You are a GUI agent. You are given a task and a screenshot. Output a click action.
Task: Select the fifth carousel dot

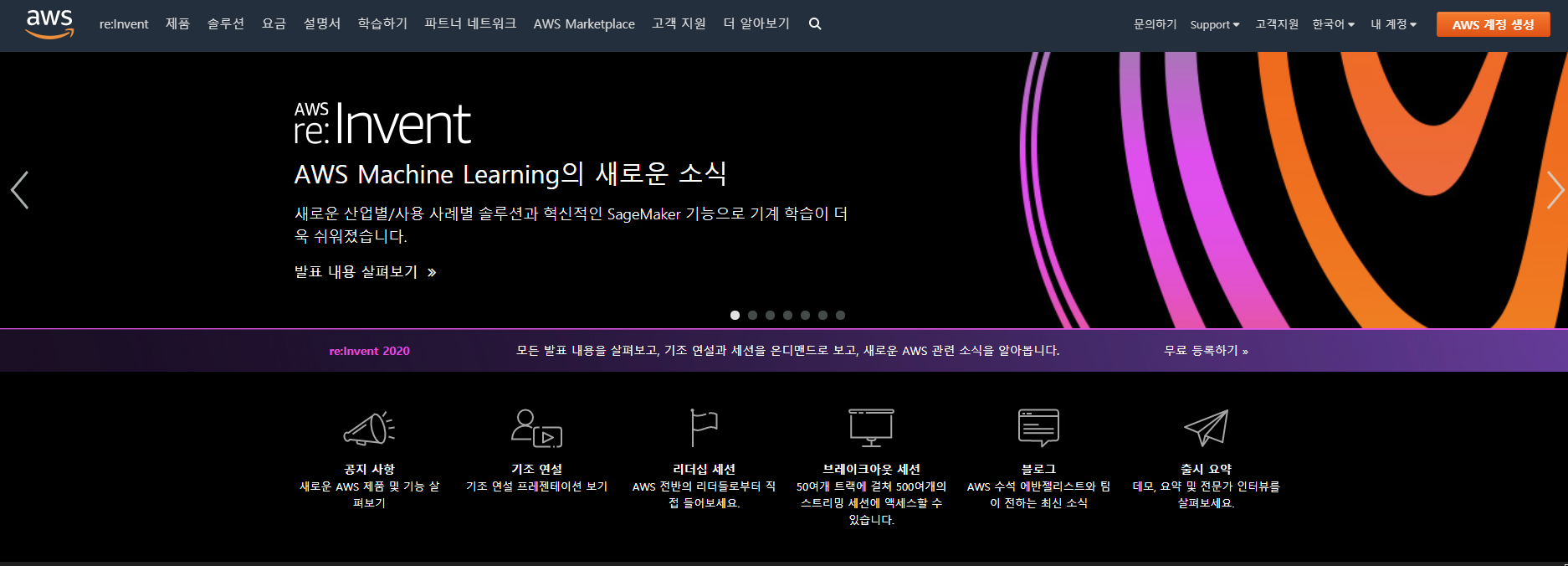click(x=805, y=316)
